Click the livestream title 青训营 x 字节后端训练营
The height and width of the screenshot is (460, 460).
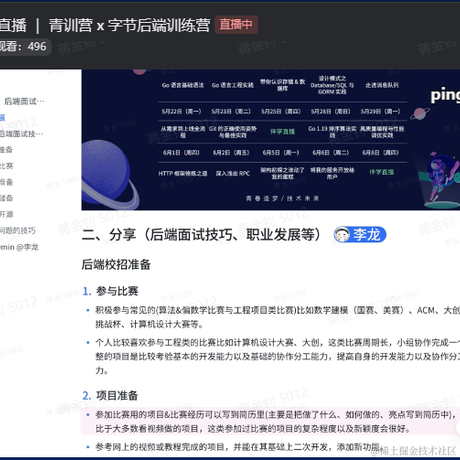pyautogui.click(x=129, y=25)
